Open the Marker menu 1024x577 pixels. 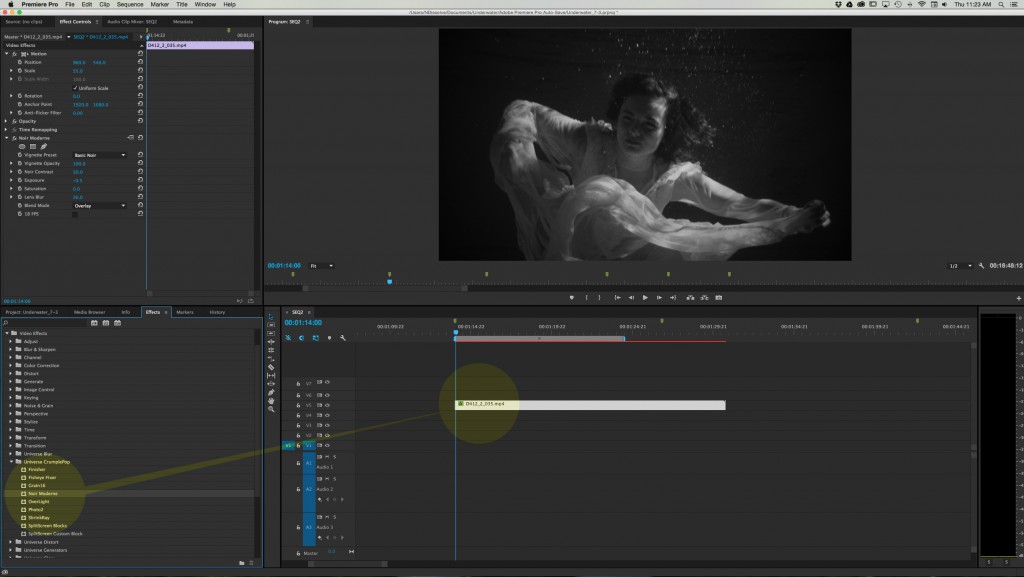click(x=160, y=5)
